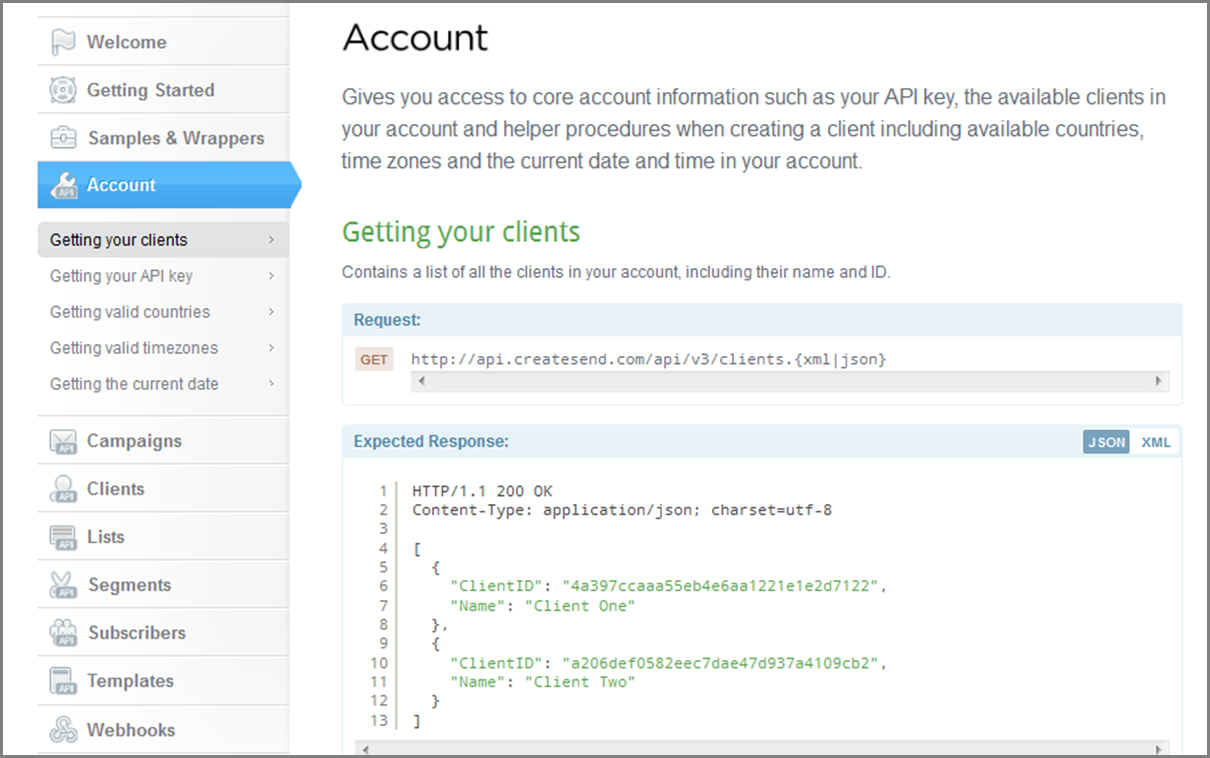
Task: Switch expected response to XML
Action: (x=1155, y=442)
